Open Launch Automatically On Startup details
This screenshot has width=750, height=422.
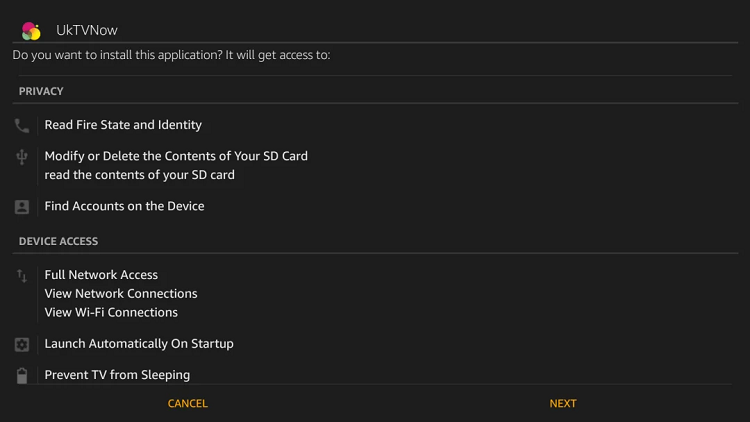(139, 344)
